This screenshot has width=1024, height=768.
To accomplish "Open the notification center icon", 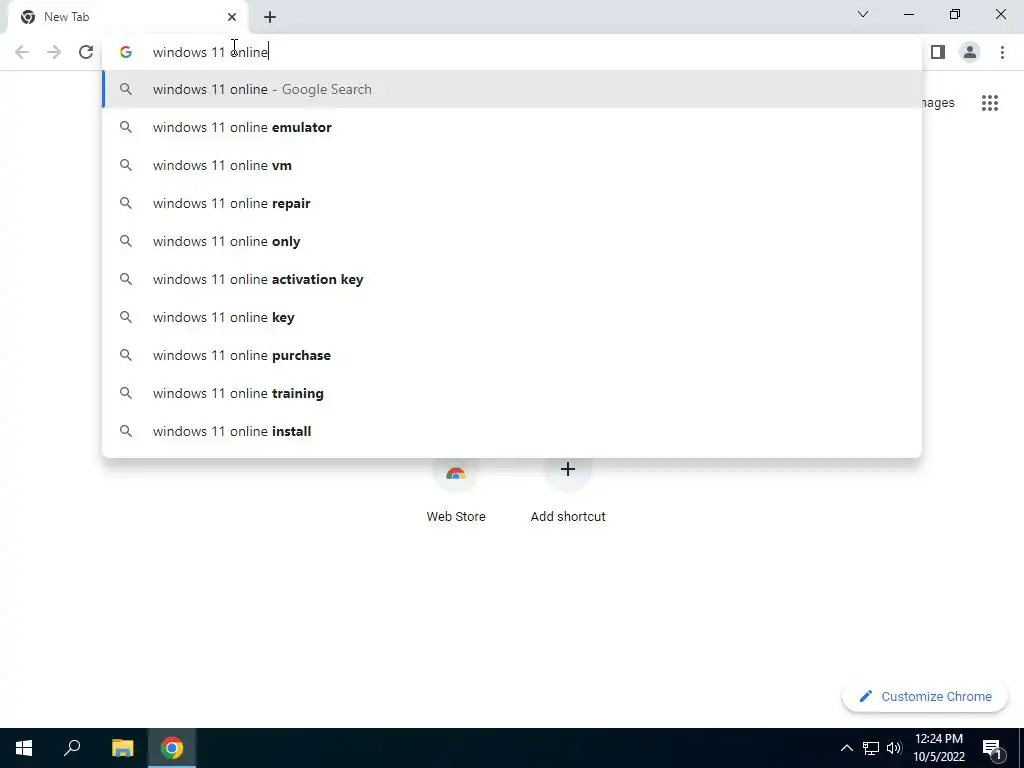I will coord(992,748).
